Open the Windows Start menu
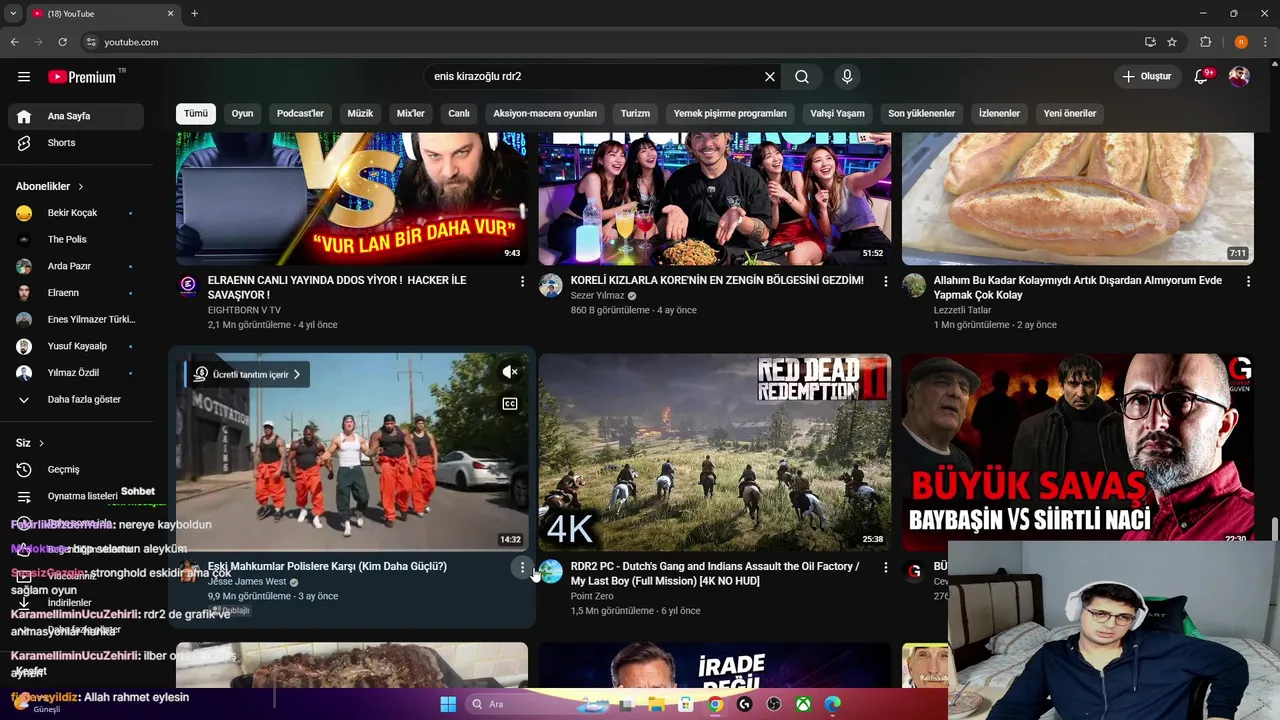This screenshot has height=720, width=1280. (x=447, y=704)
